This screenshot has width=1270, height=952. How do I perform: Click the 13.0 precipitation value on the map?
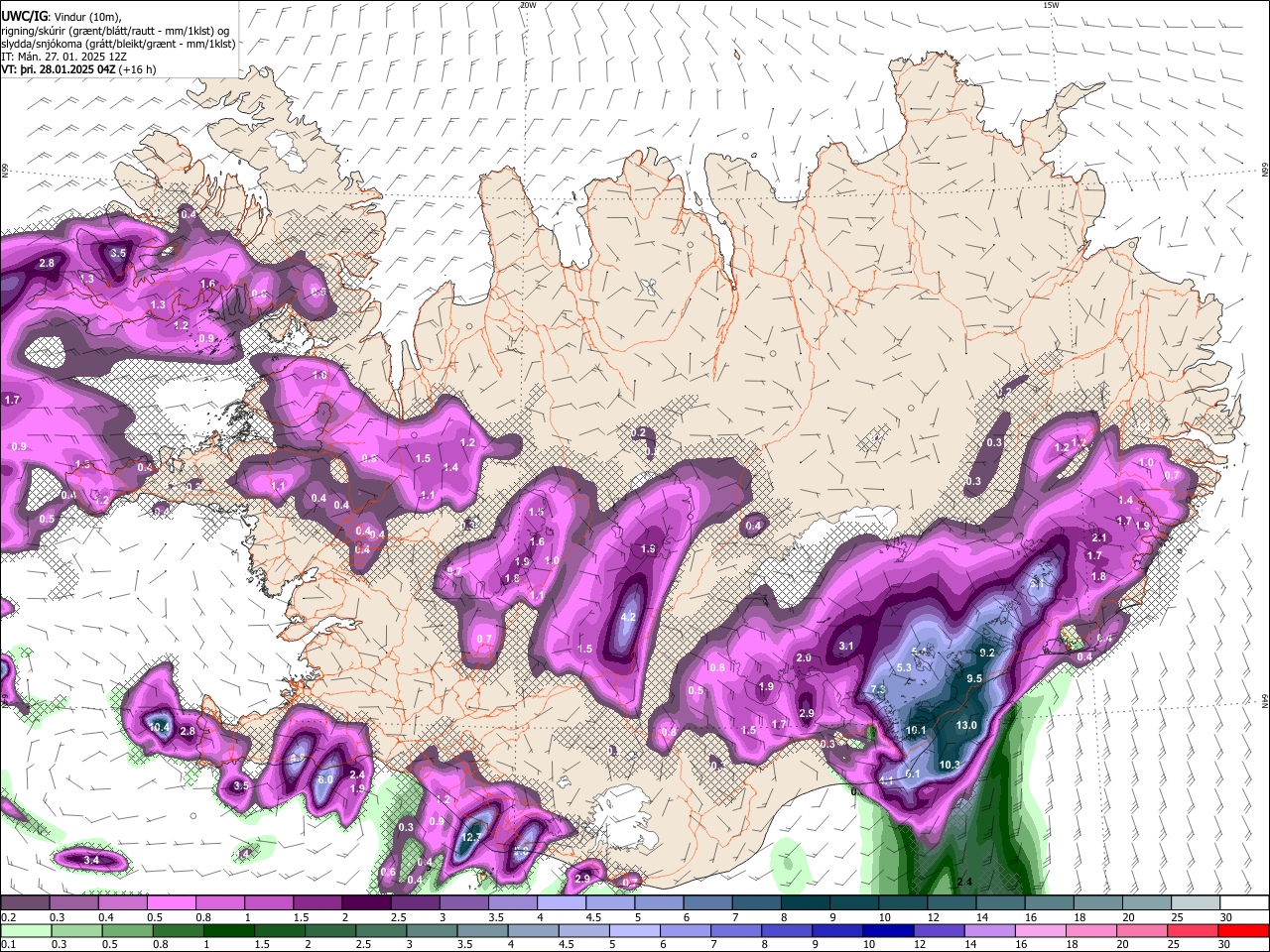pos(966,725)
